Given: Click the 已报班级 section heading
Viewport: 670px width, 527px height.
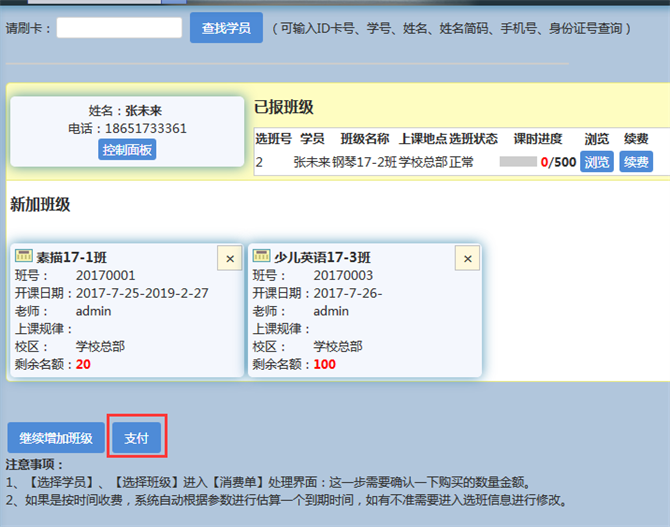Looking at the screenshot, I should 284,107.
